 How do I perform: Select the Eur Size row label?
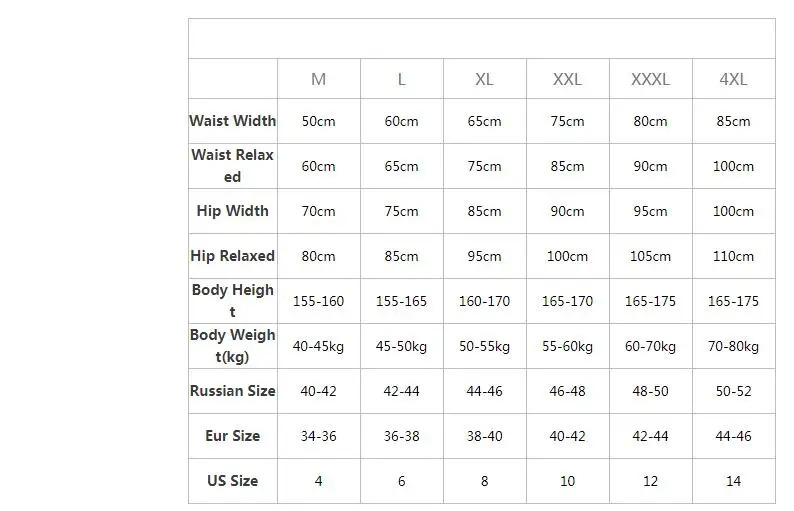coord(233,436)
